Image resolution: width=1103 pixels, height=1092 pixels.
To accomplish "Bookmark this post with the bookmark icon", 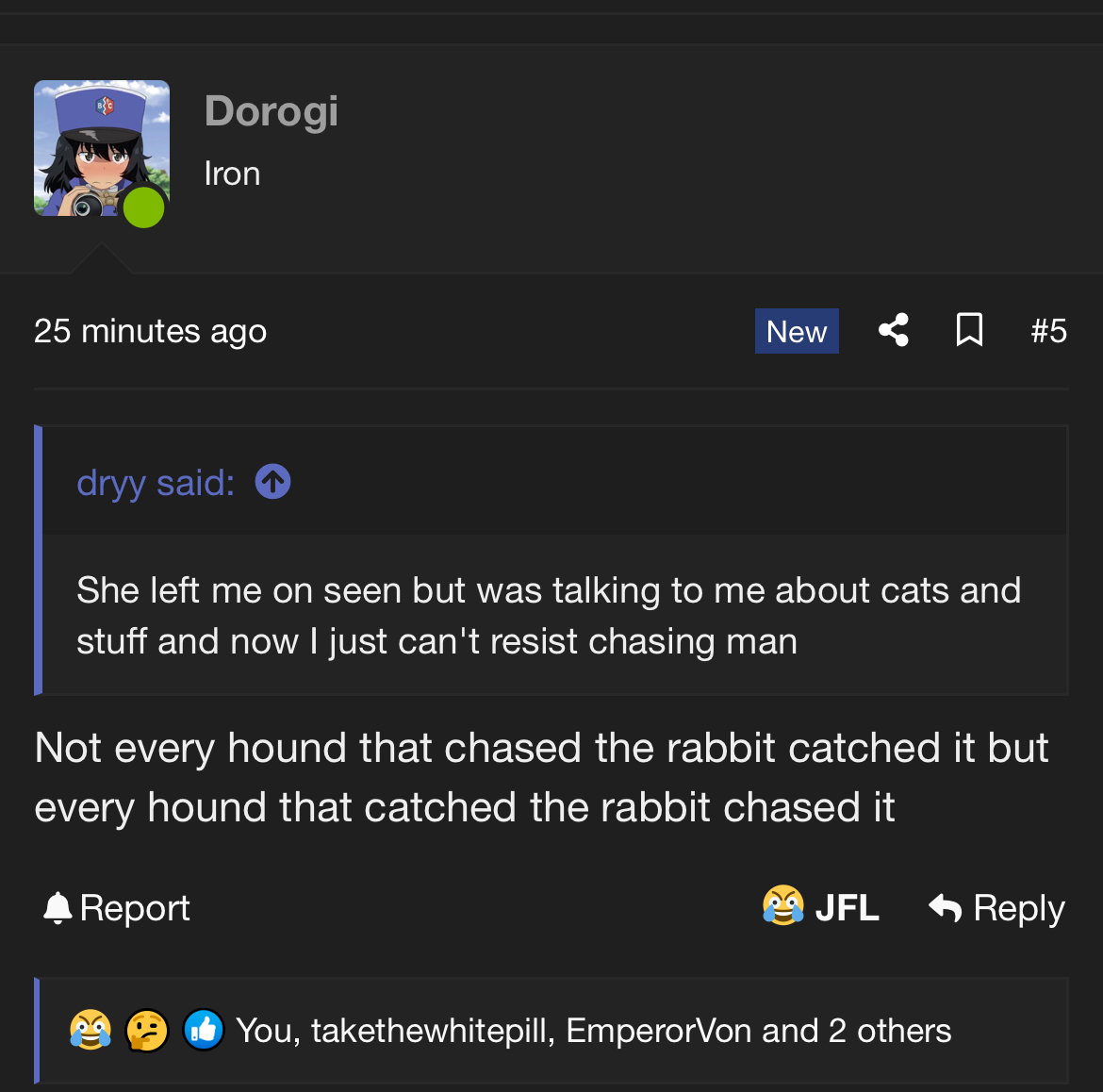I will pyautogui.click(x=969, y=330).
